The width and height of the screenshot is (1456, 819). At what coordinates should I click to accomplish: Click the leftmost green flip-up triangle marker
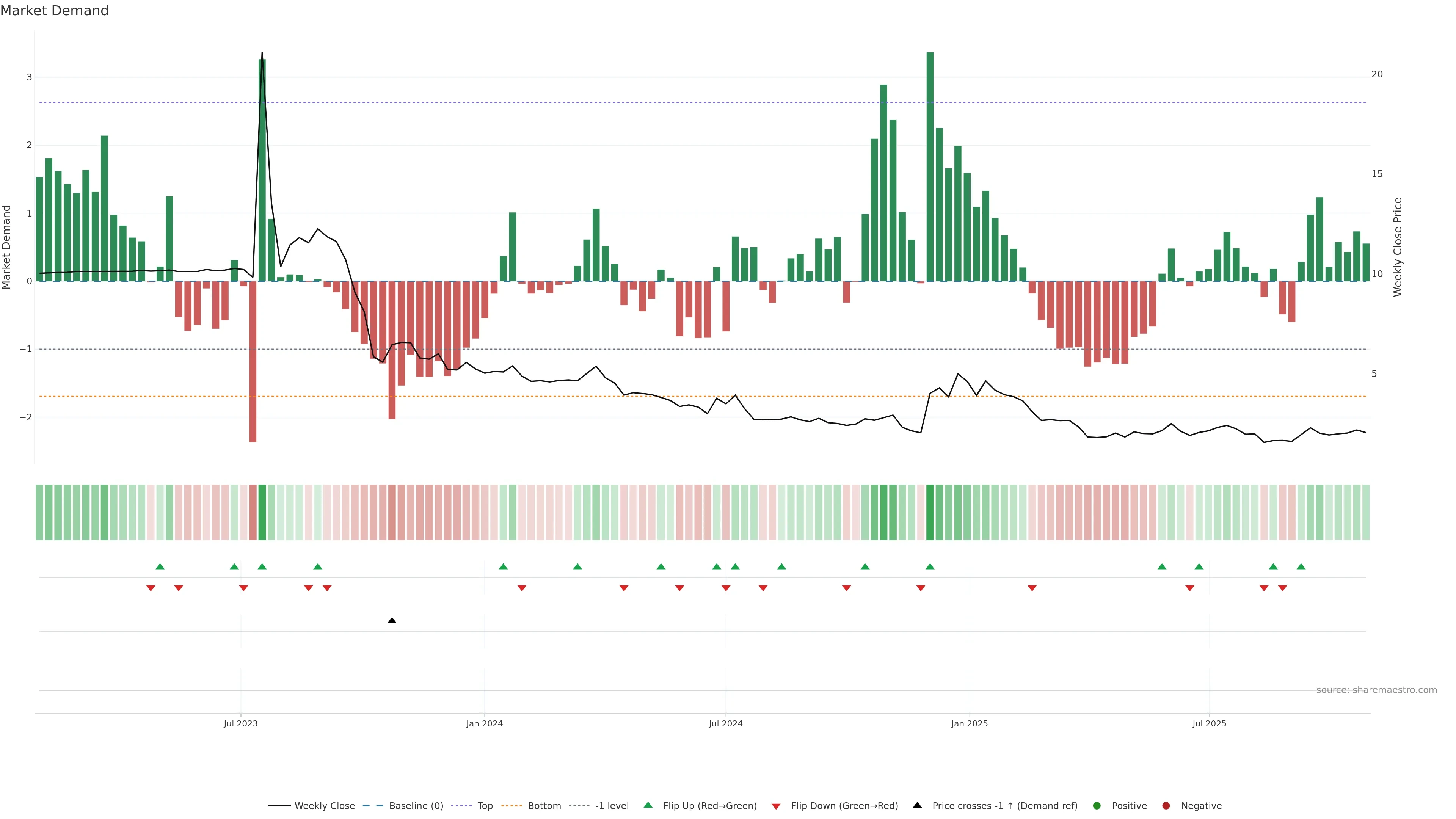(x=160, y=566)
